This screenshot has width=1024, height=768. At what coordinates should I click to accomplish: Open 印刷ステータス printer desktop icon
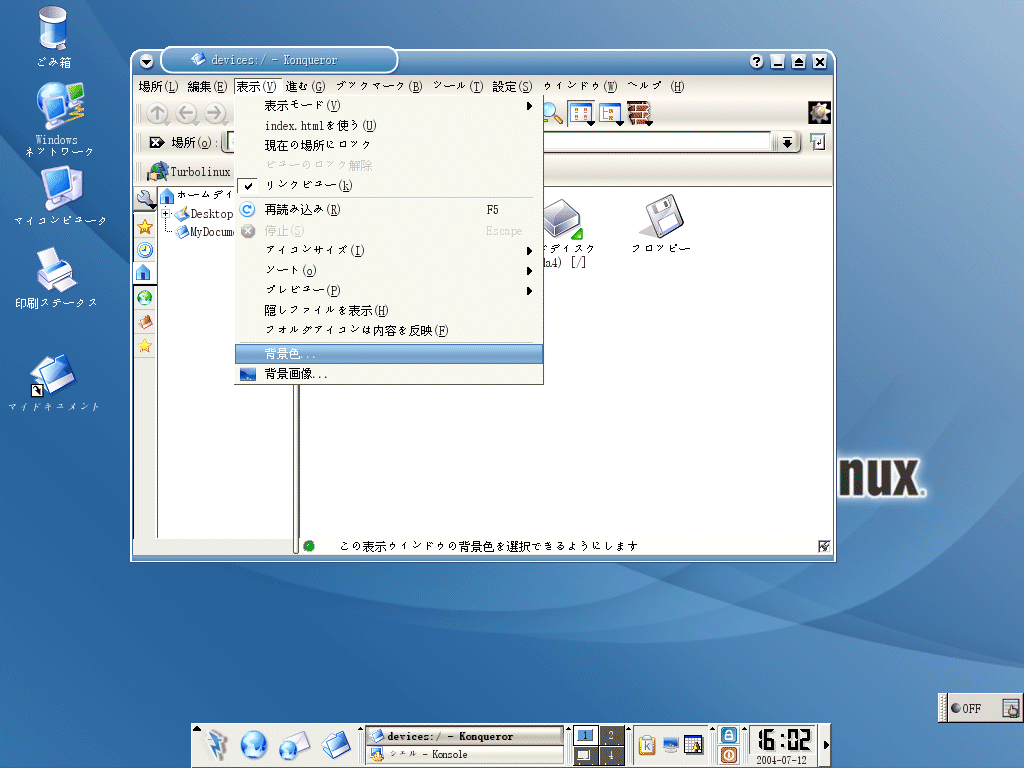56,278
